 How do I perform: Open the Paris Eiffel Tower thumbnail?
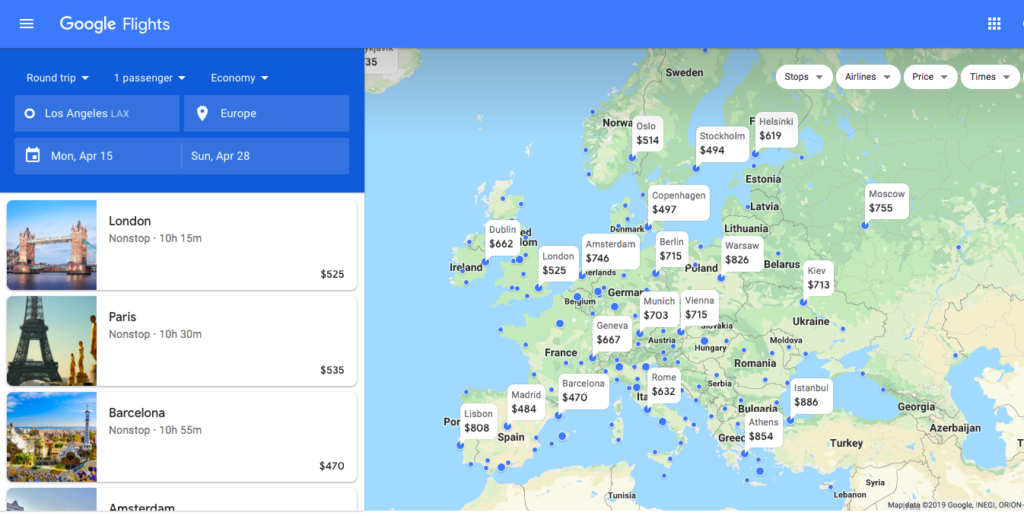click(52, 341)
